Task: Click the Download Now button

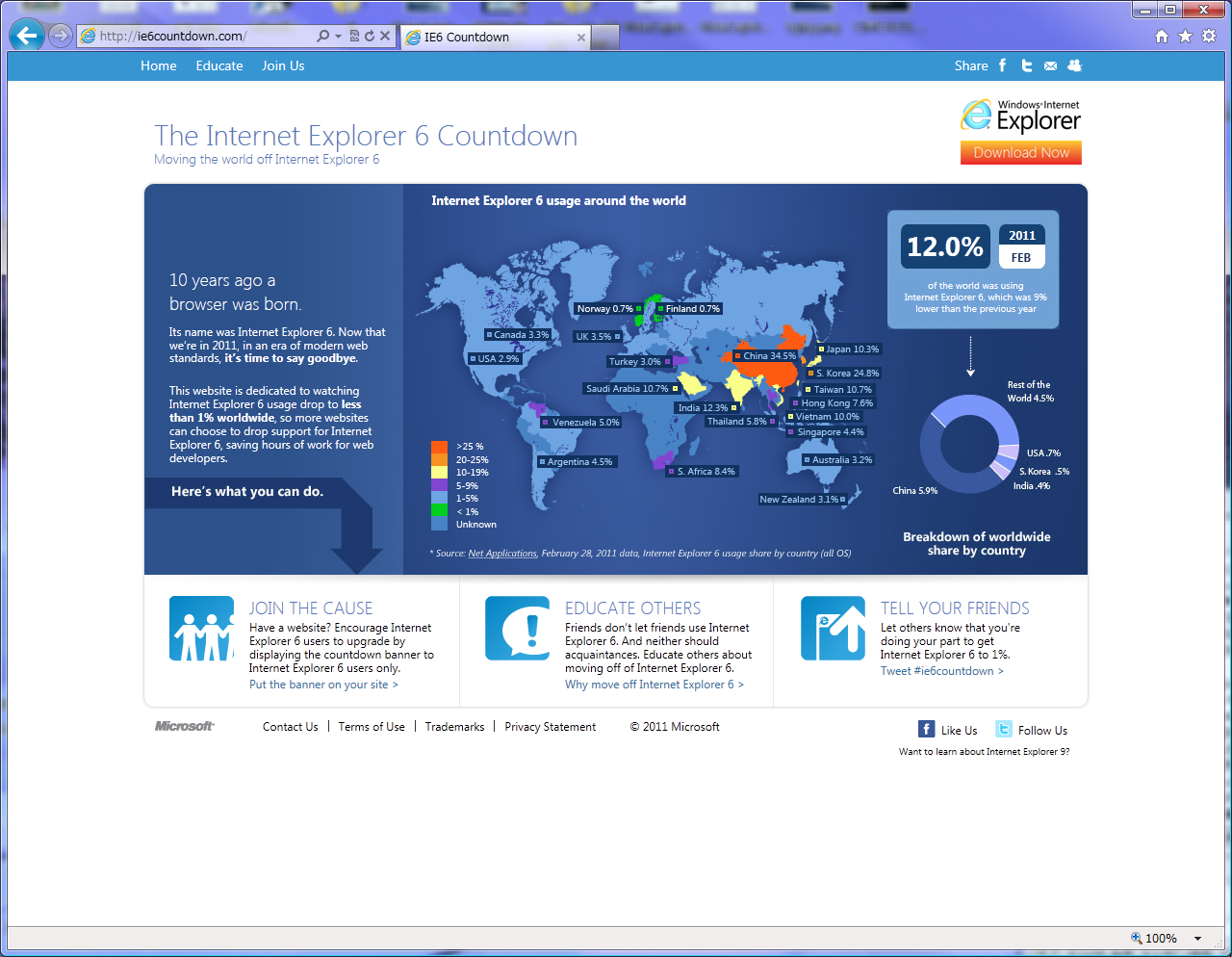Action: 1021,152
